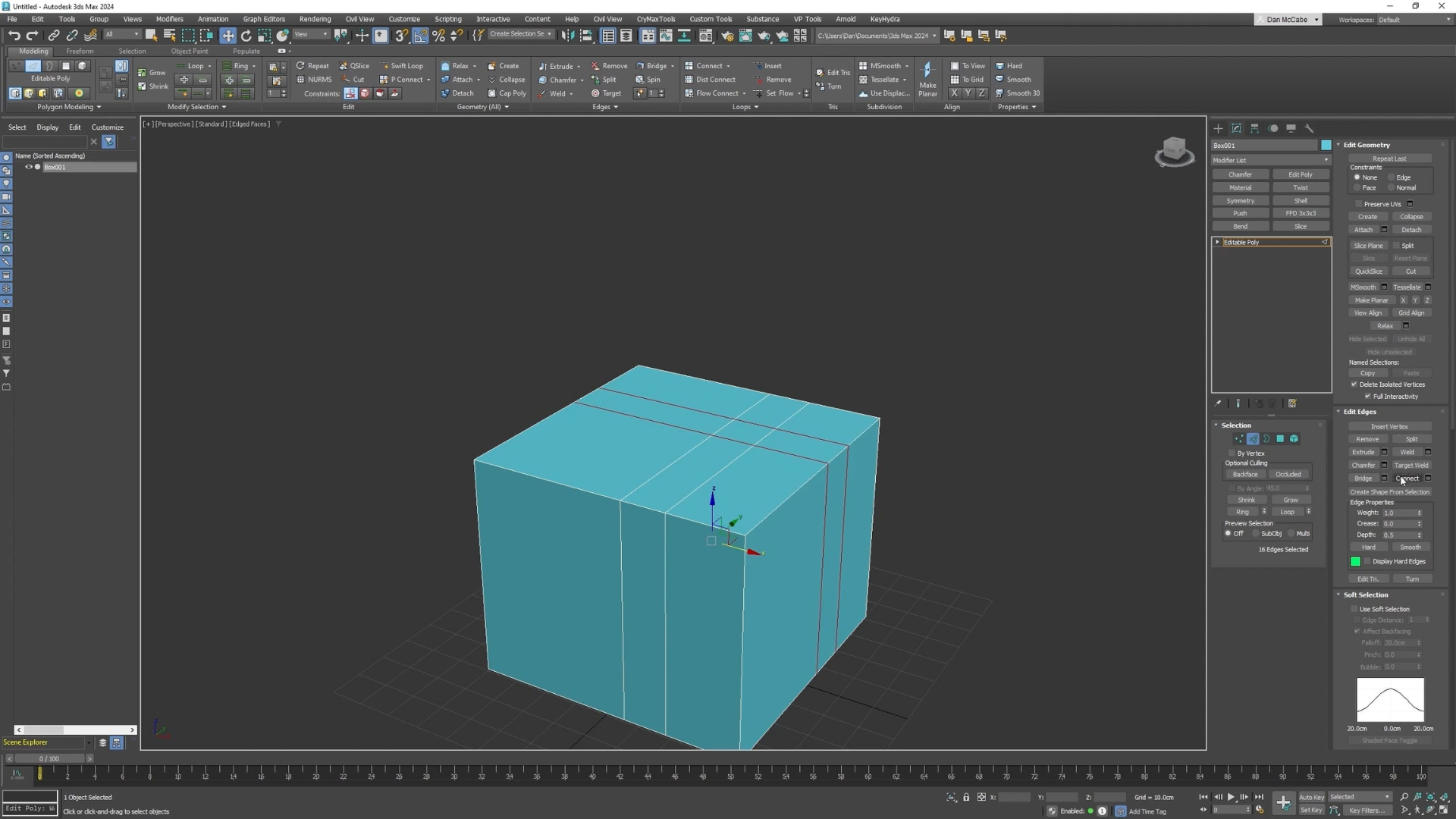Switch to the Freeform ribbon tab
The image size is (1456, 819).
(x=80, y=52)
